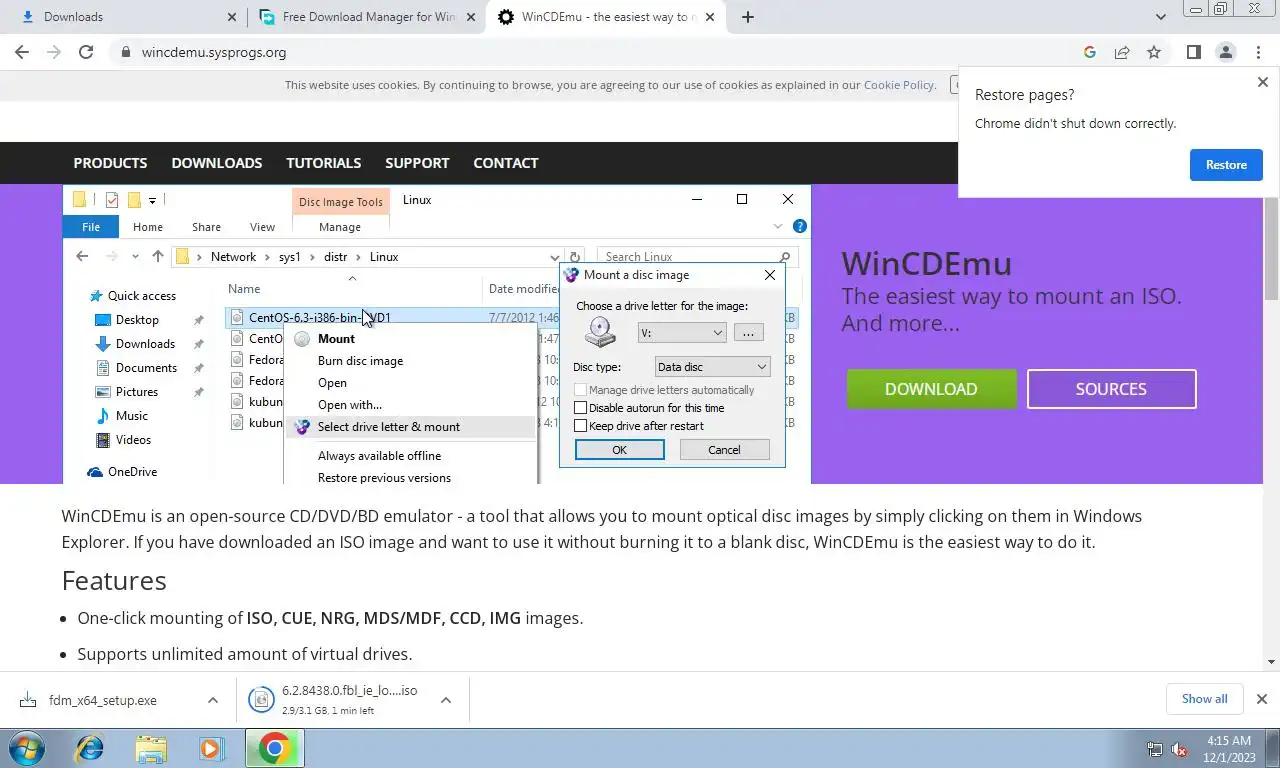
Task: Close the downloads bar
Action: (x=1261, y=699)
